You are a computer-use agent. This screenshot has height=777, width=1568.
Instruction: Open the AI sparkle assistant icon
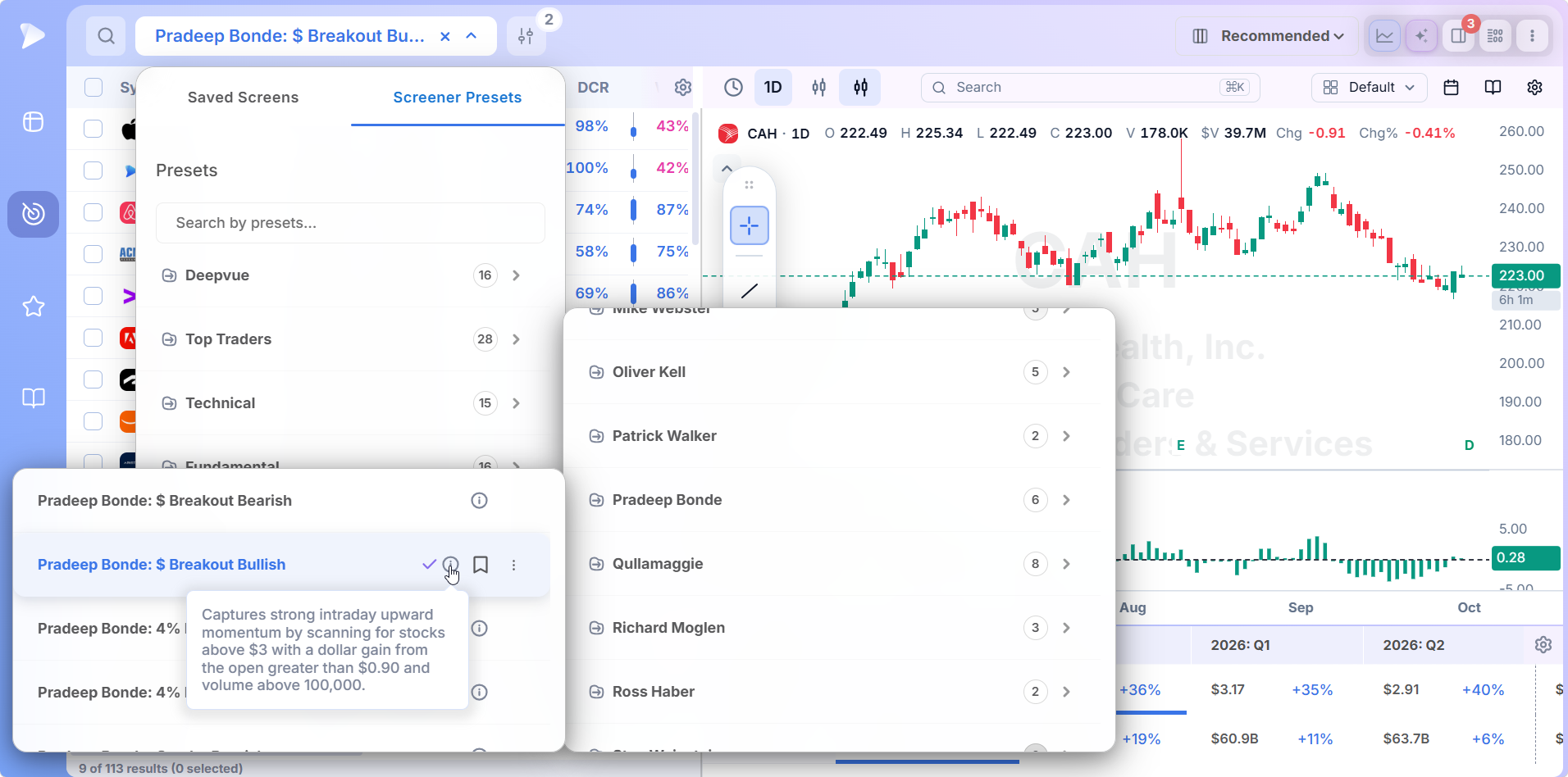pos(1421,36)
